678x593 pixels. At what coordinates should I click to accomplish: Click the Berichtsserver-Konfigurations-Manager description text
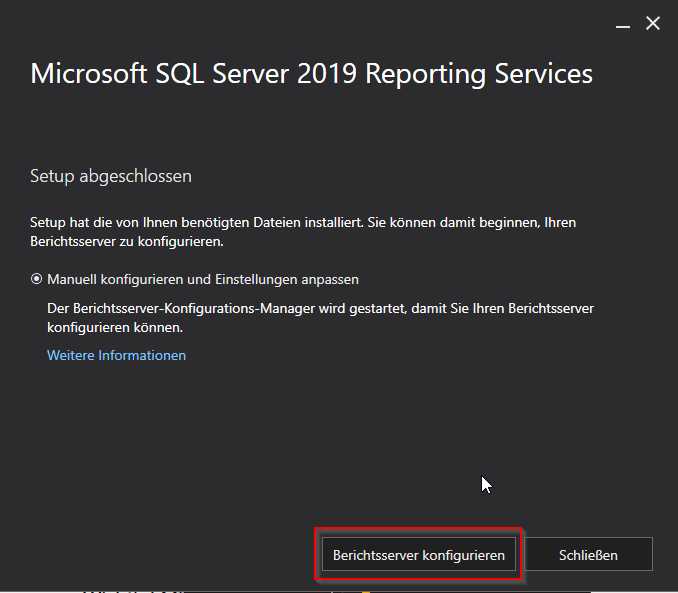320,318
